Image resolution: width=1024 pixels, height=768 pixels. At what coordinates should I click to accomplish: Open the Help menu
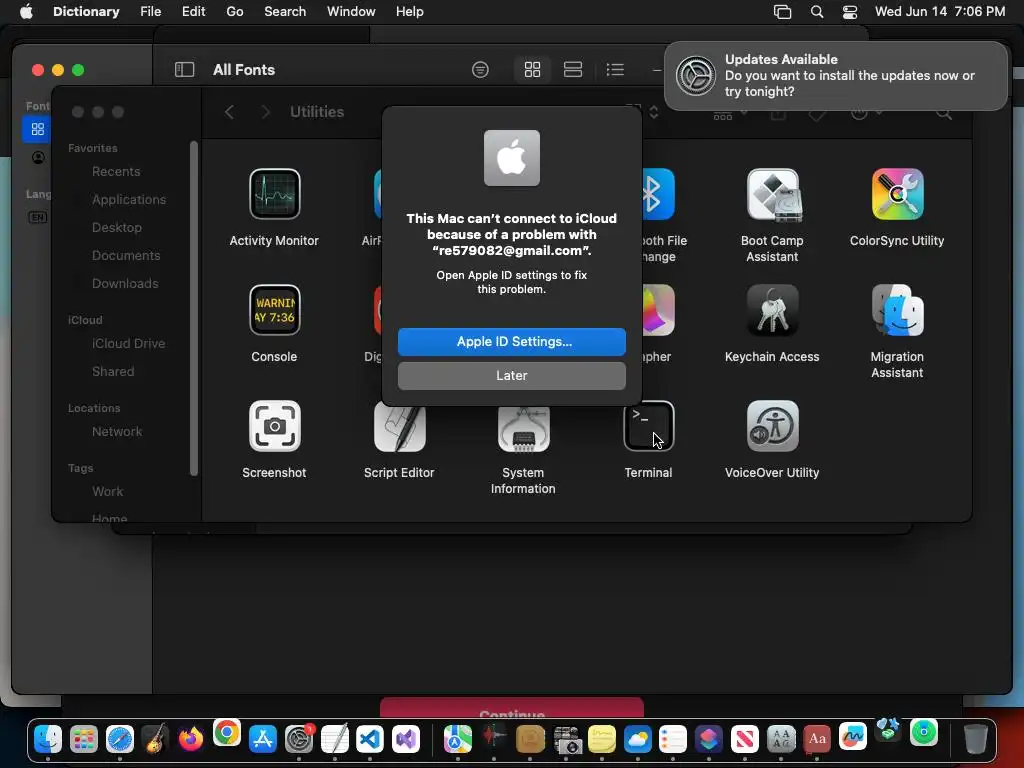coord(409,11)
